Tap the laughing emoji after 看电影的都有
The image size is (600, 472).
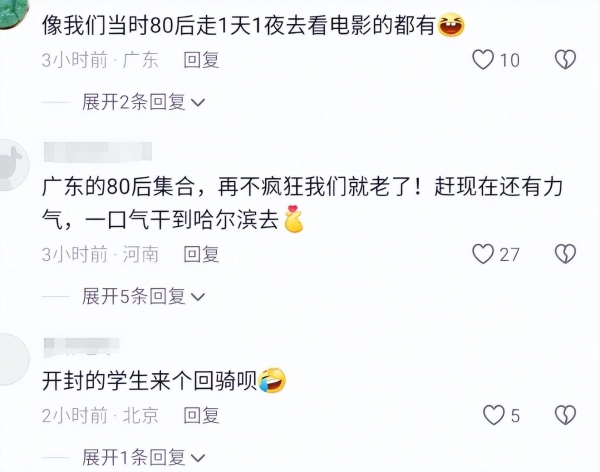pos(451,25)
